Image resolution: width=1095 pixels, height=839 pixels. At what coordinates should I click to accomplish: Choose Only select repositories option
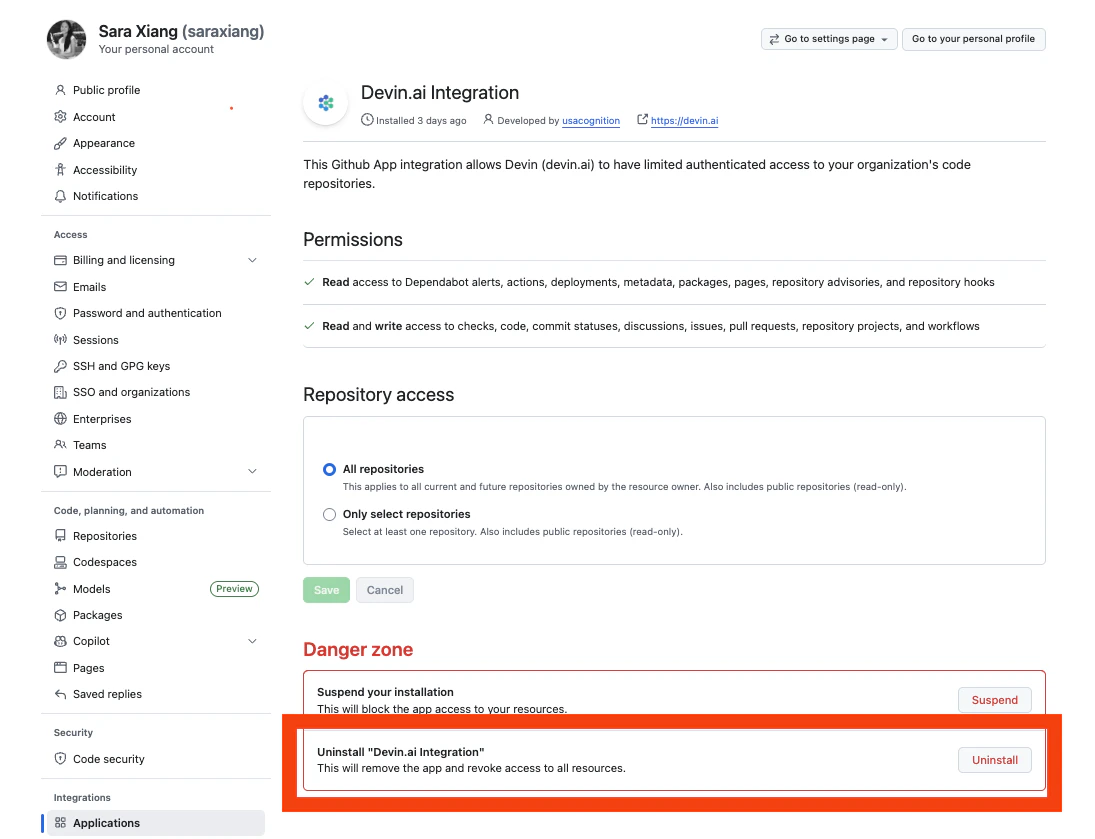point(329,514)
